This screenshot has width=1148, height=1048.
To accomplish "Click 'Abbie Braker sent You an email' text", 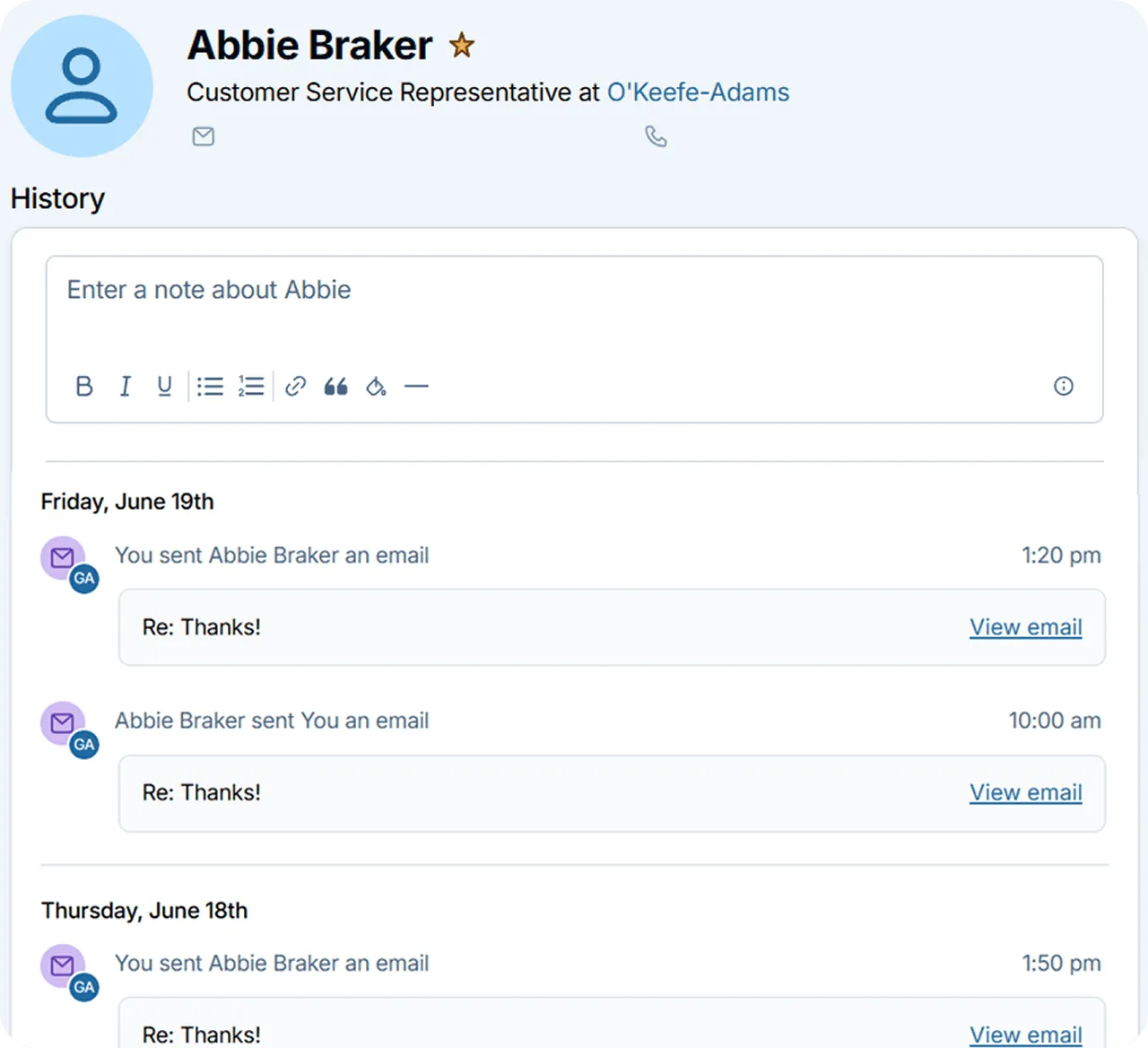I will pos(272,720).
